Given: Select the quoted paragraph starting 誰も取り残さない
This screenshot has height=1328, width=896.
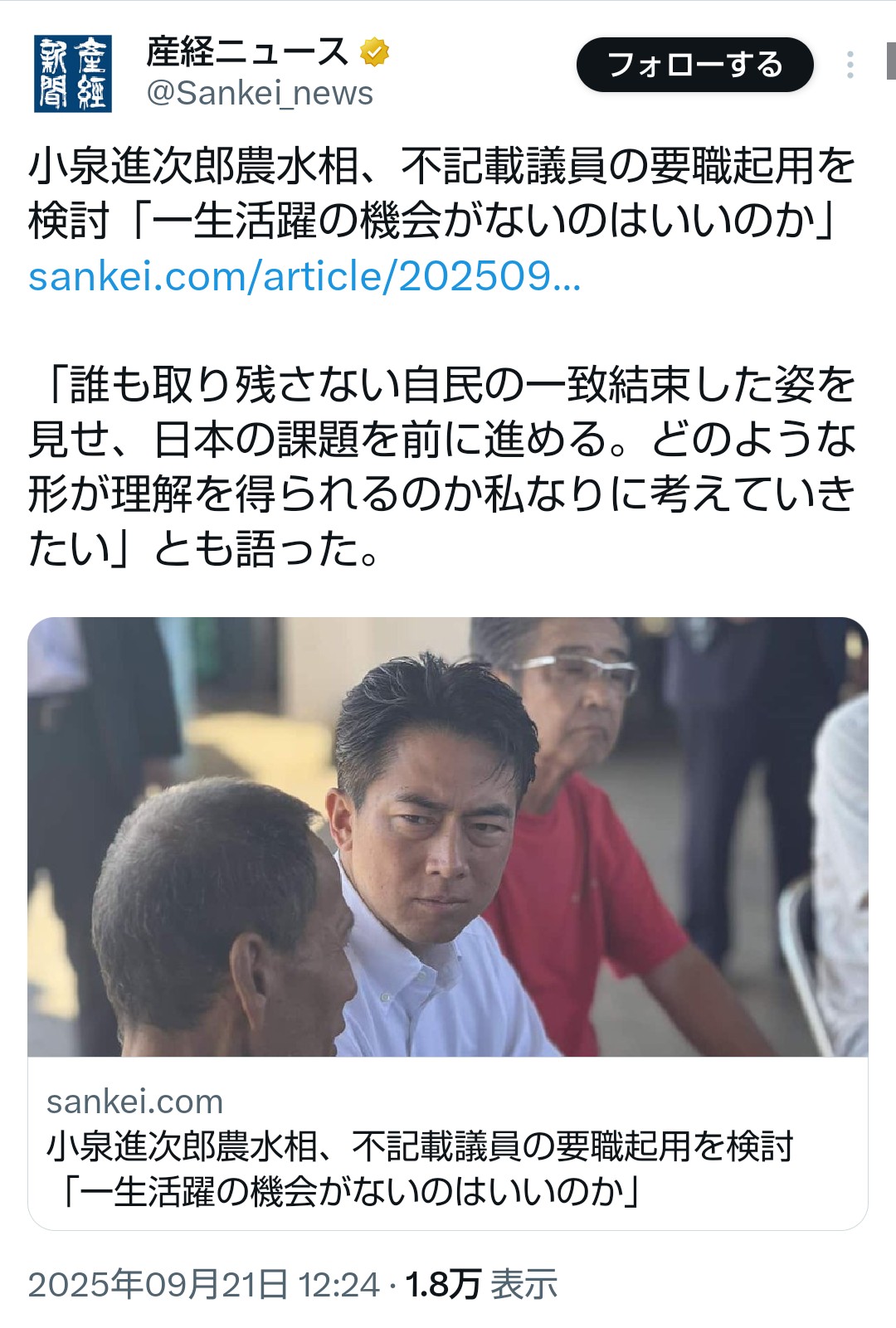Looking at the screenshot, I should tap(441, 466).
